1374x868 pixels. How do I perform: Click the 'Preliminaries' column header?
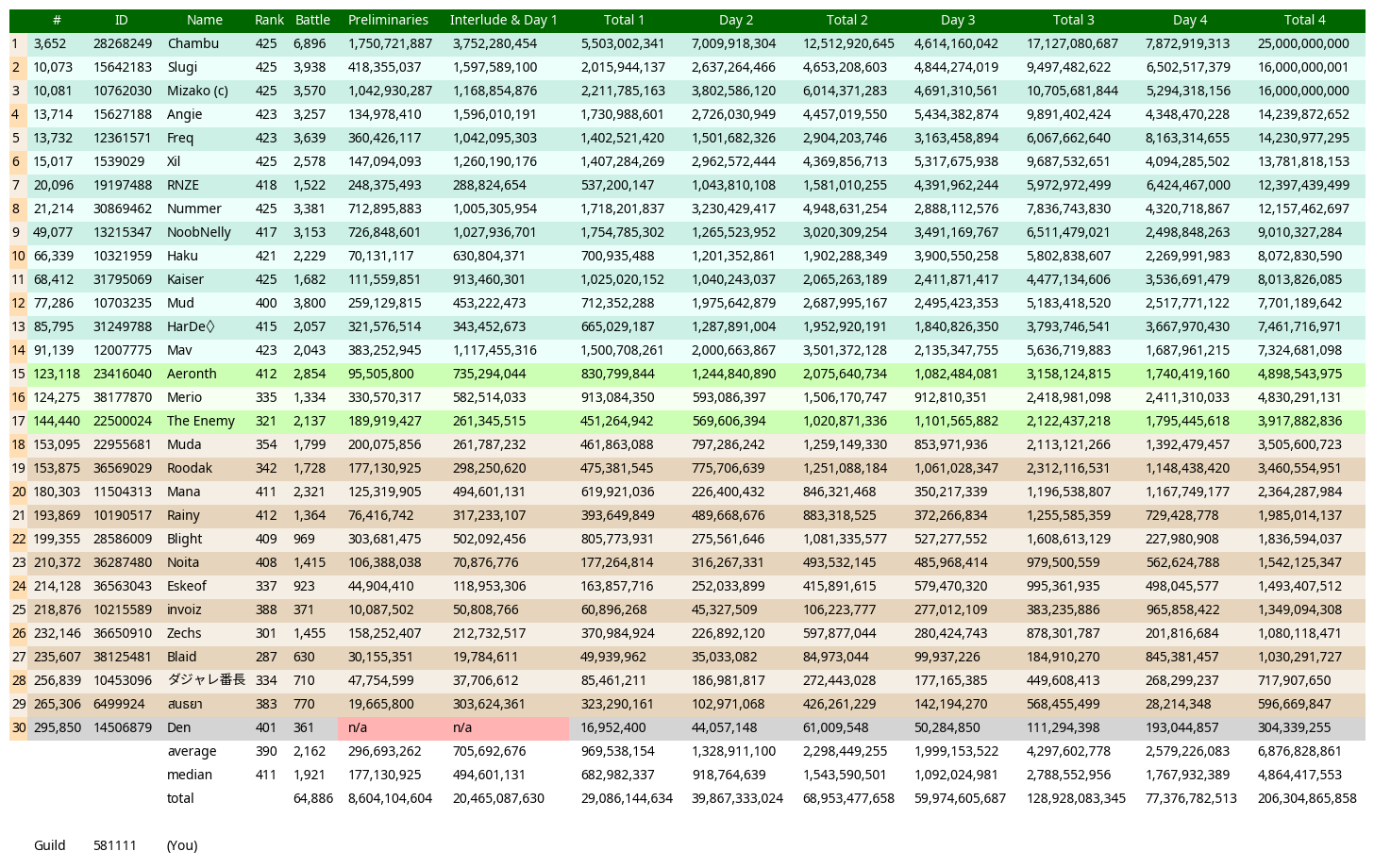click(388, 20)
